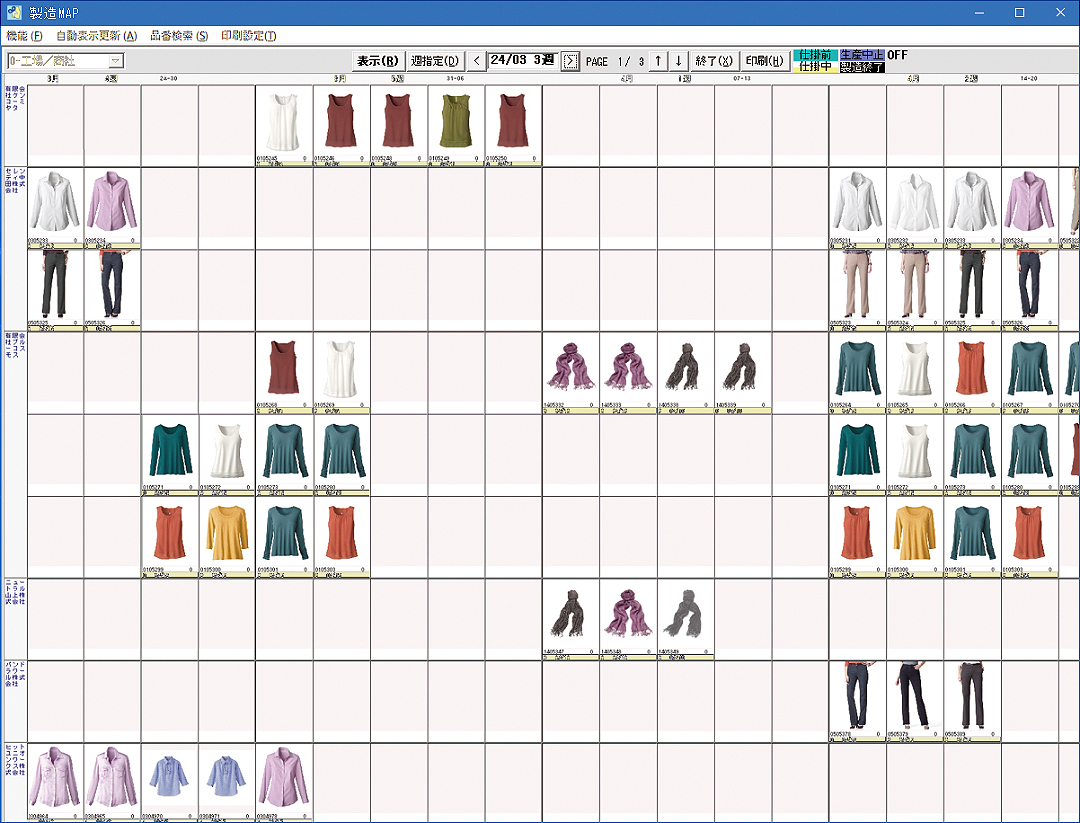Open the 自動表示更新(A) menu

pyautogui.click(x=96, y=36)
